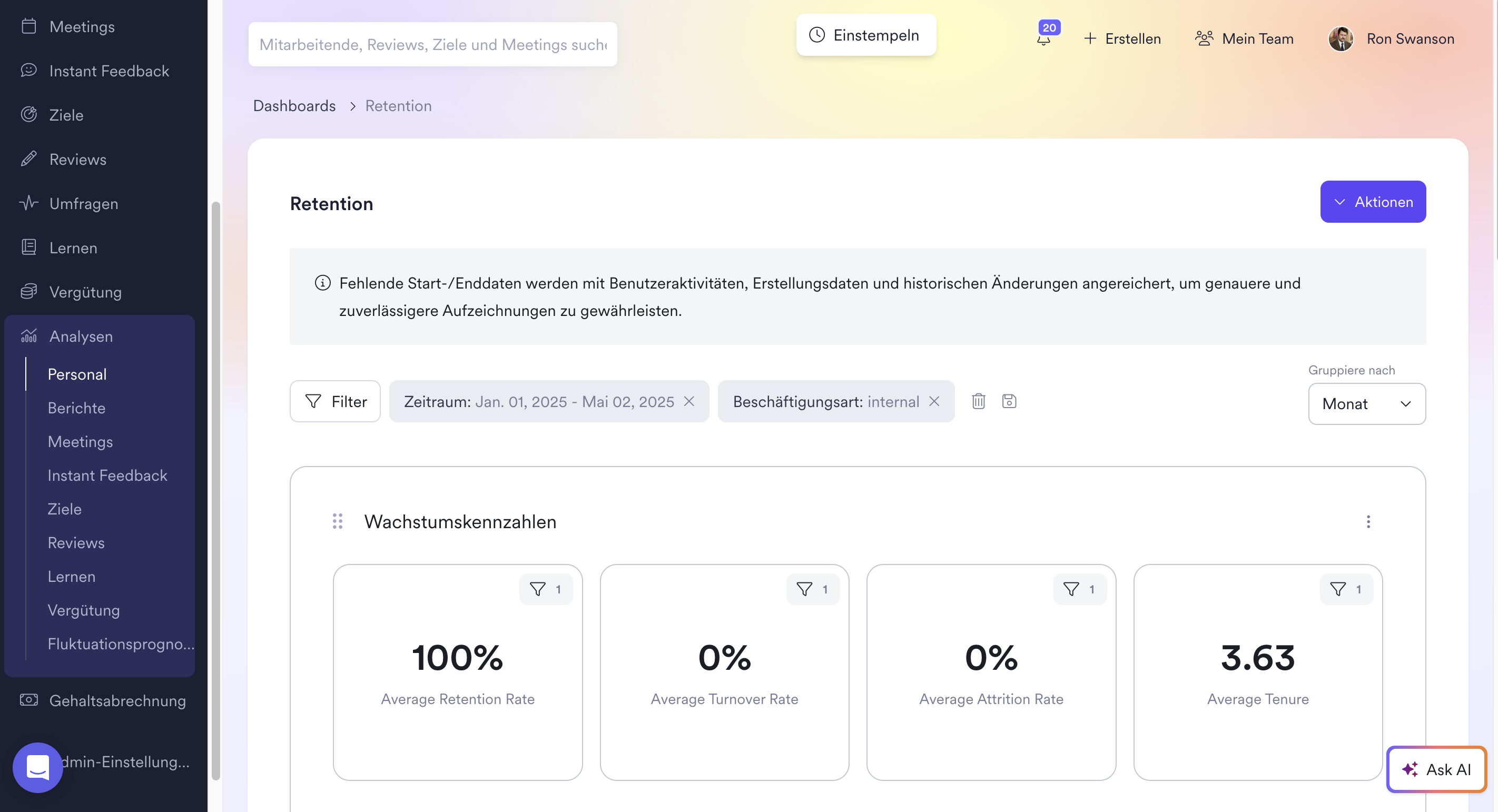Screen dimensions: 1498x812
Task: Click the Ziele target icon
Action: [x=28, y=114]
